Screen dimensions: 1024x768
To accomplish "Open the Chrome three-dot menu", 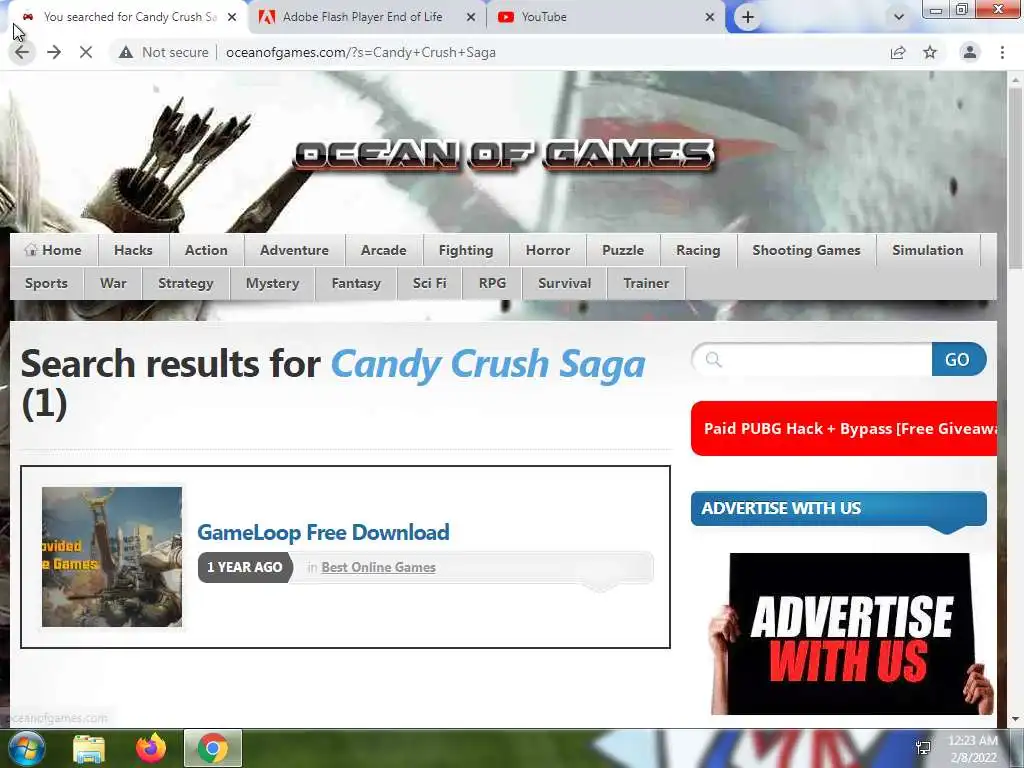I will pyautogui.click(x=1002, y=52).
